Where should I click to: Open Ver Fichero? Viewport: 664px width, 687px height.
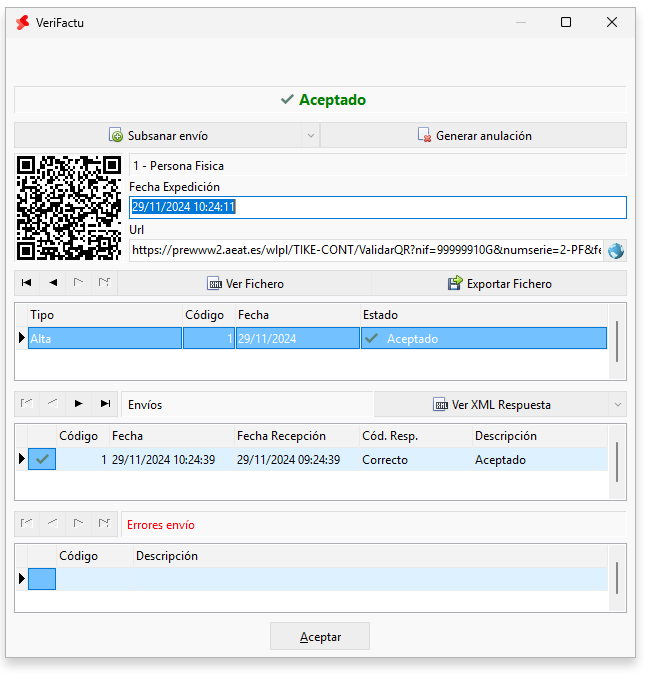pyautogui.click(x=244, y=284)
